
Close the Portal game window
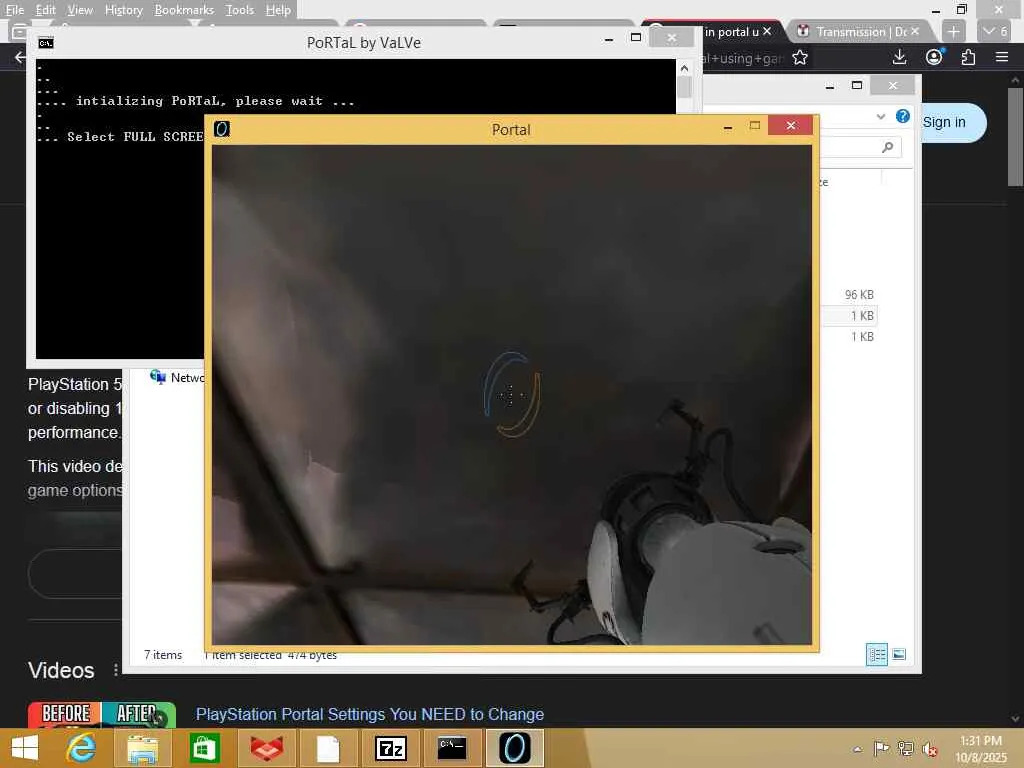click(791, 125)
